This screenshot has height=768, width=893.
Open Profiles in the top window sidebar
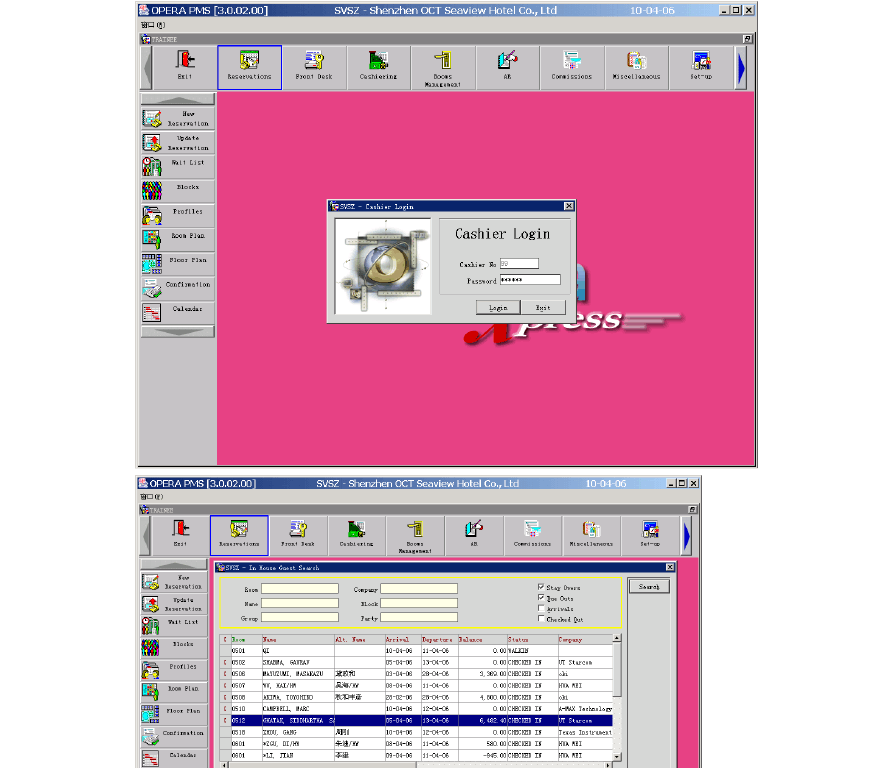(x=177, y=212)
